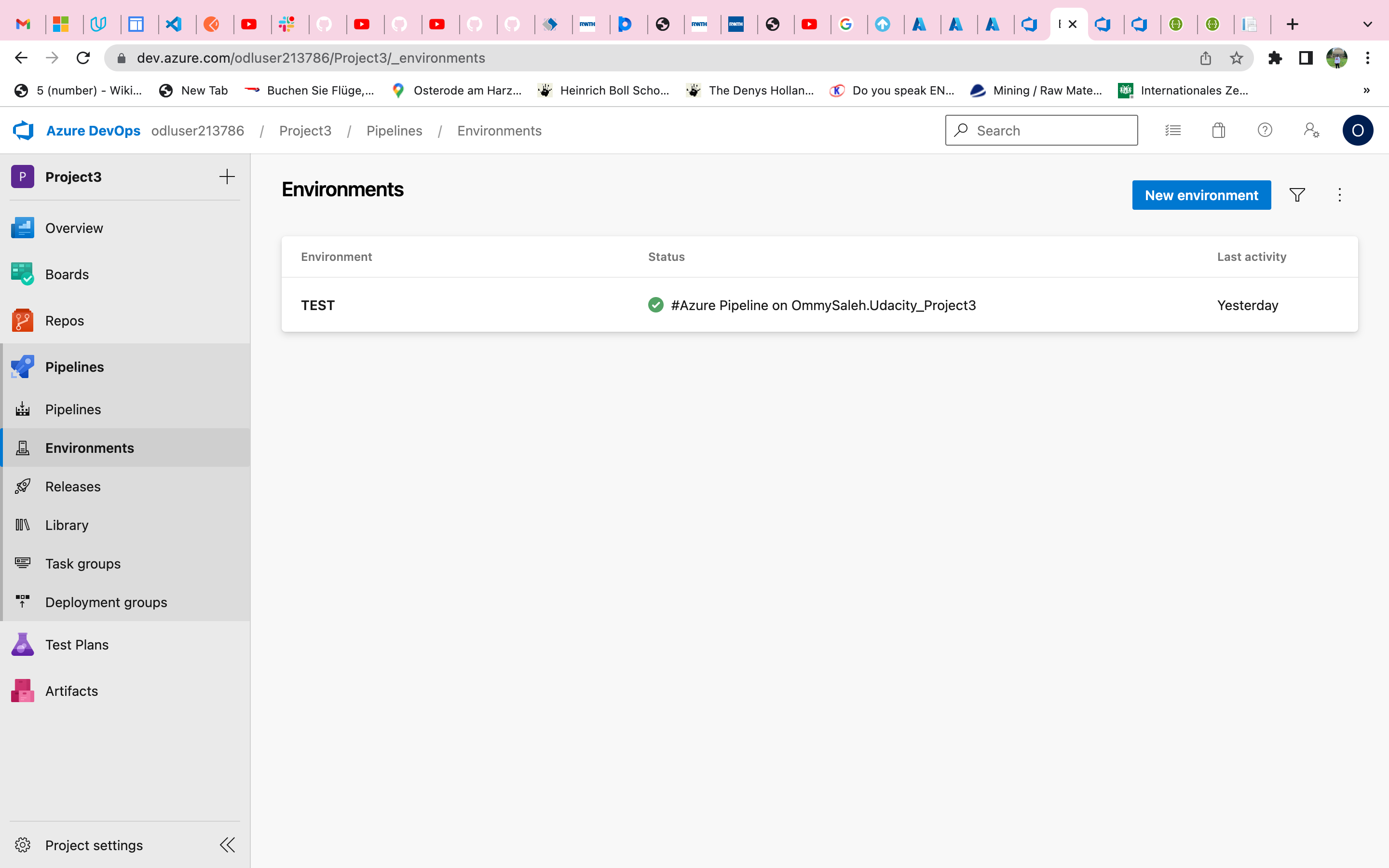
Task: Open the TEST environment row
Action: click(318, 305)
